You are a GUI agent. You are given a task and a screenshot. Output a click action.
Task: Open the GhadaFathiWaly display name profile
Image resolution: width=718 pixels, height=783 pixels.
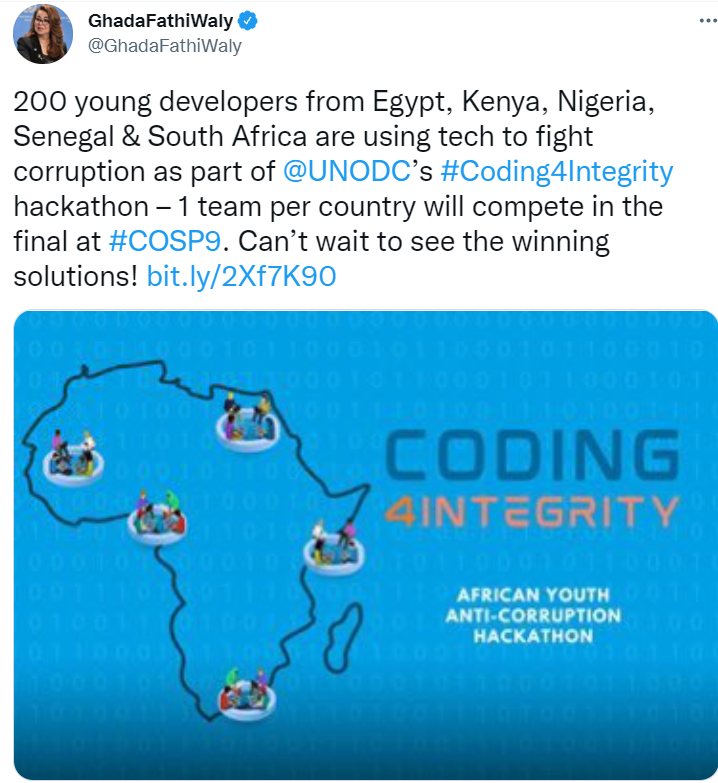coord(165,21)
